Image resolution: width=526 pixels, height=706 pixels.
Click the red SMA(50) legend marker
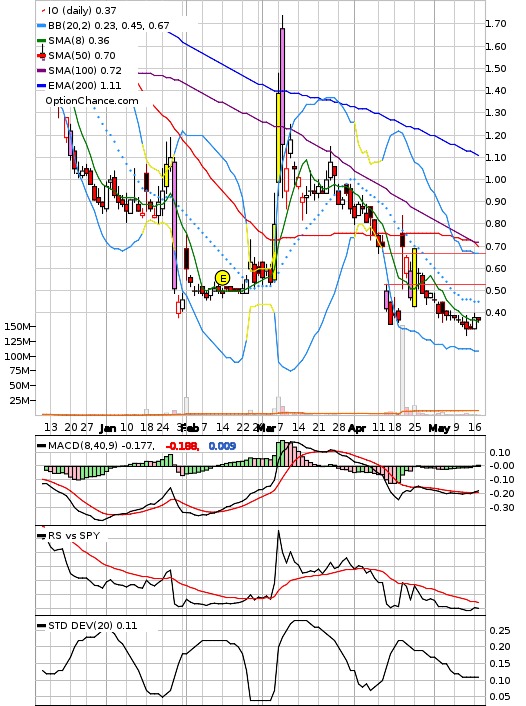[x=41, y=56]
